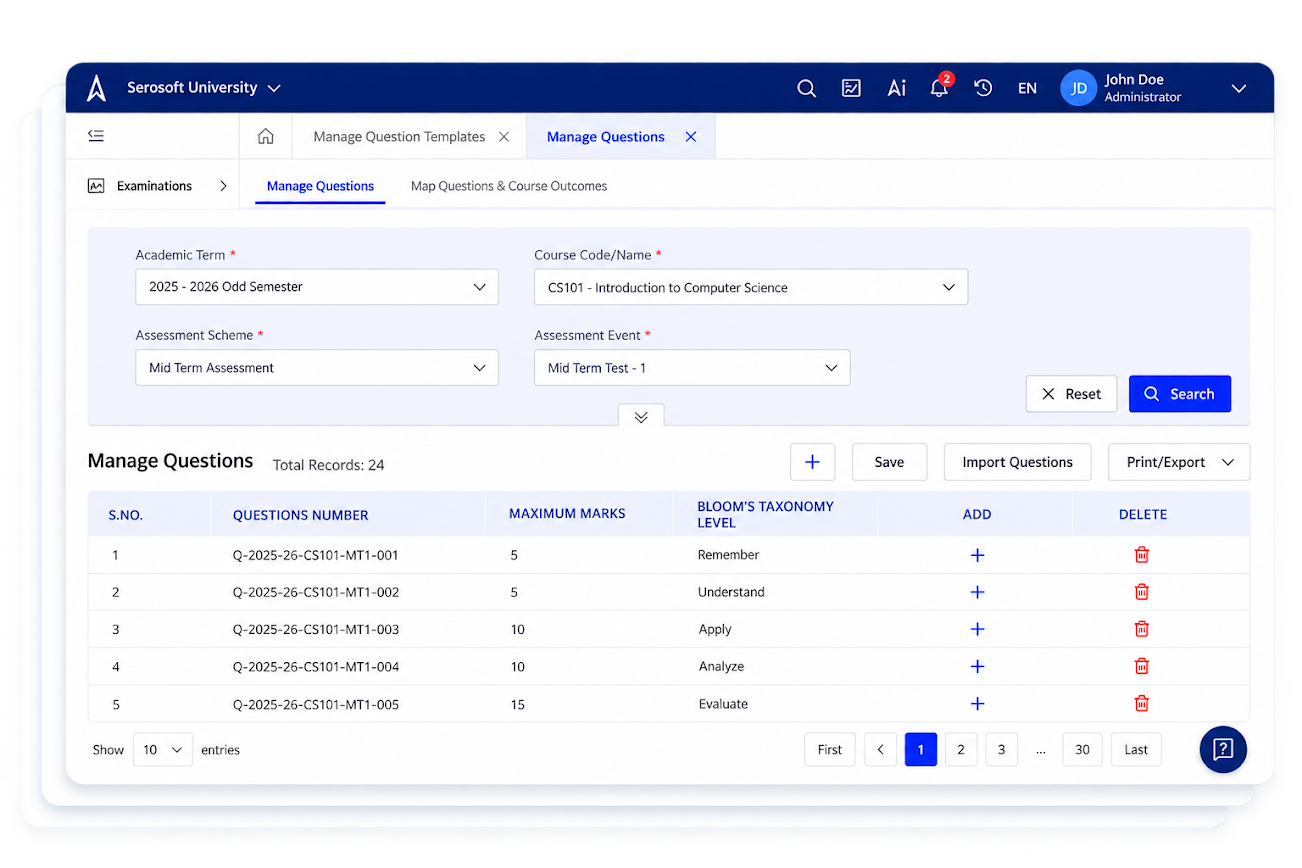The height and width of the screenshot is (868, 1302).
Task: Click the plus button beside Save
Action: point(812,462)
